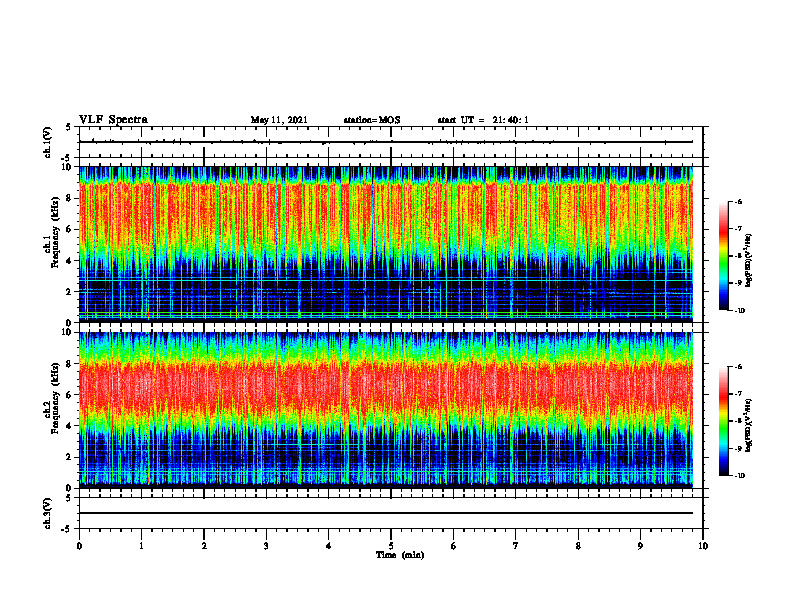Screen dimensions: 792x612
Task: Select the date text "May 11, 2021"
Action: coord(279,120)
